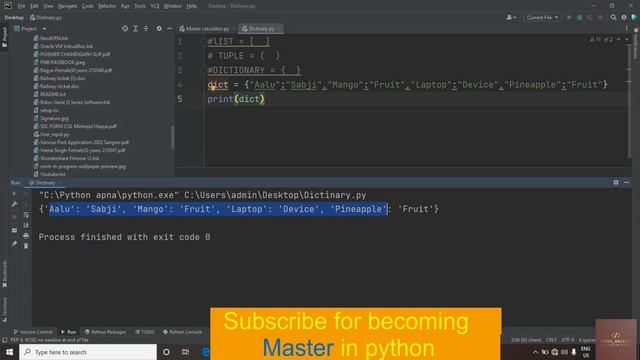Open Python Packages tool window
The height and width of the screenshot is (360, 640).
click(x=106, y=332)
